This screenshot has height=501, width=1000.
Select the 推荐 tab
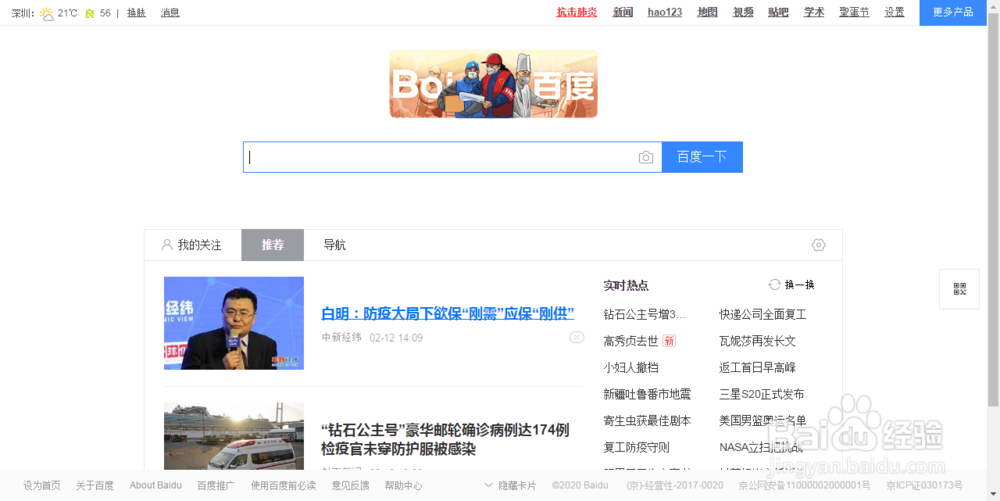(x=272, y=245)
